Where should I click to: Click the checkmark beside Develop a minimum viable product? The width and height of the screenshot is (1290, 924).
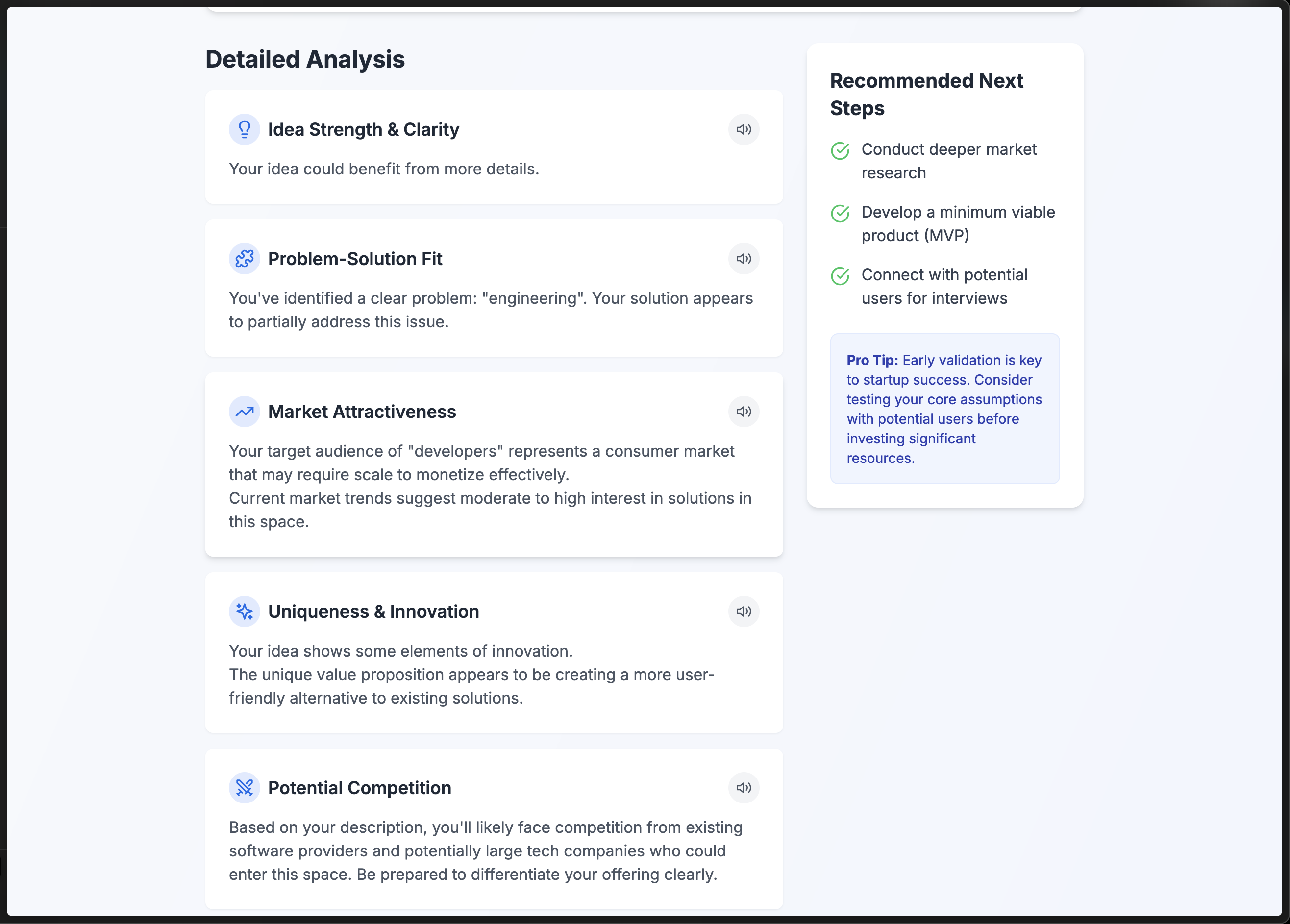(x=840, y=213)
